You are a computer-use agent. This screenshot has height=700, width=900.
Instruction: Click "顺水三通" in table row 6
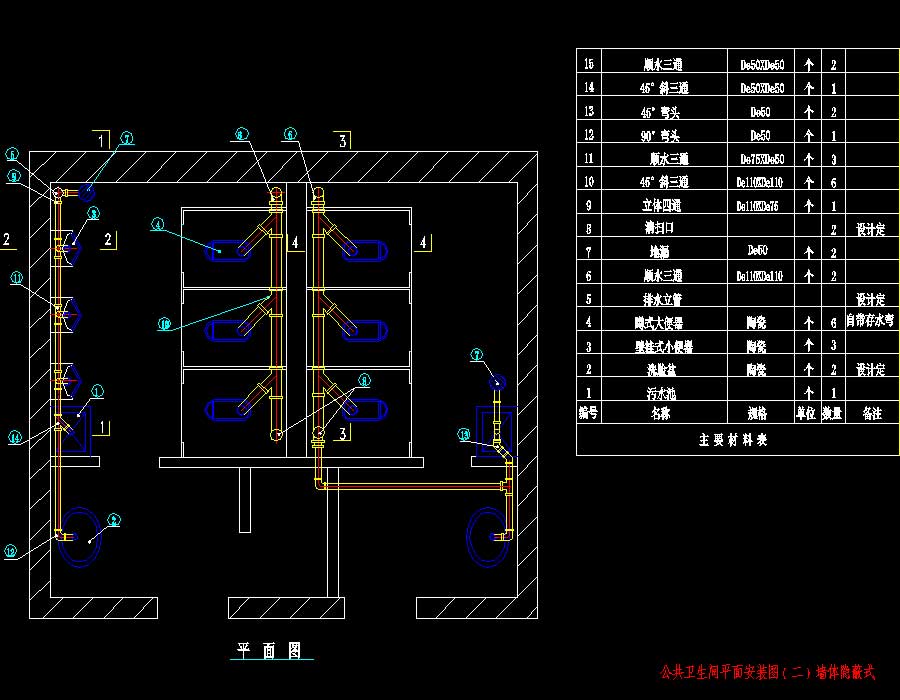[663, 275]
